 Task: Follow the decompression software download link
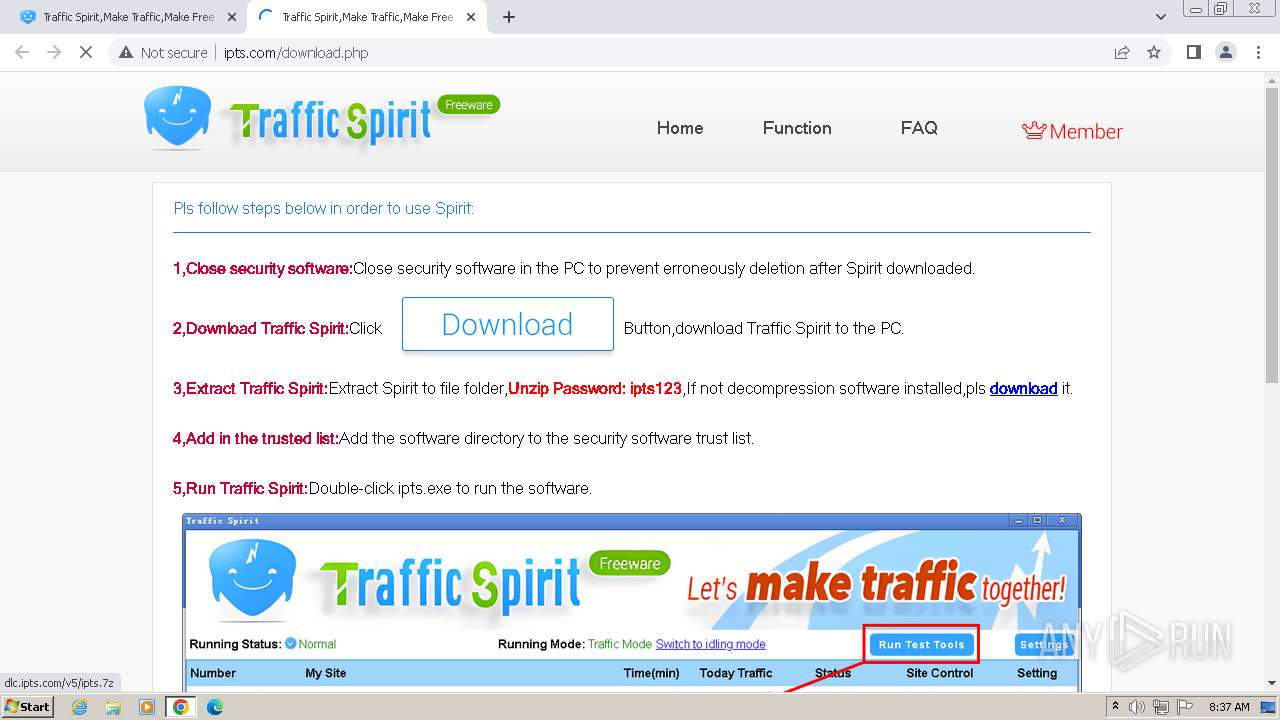click(x=1023, y=388)
